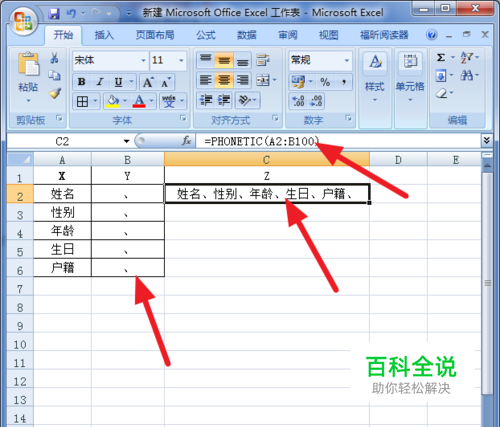Change text orientation
The image size is (500, 427).
pyautogui.click(x=245, y=100)
